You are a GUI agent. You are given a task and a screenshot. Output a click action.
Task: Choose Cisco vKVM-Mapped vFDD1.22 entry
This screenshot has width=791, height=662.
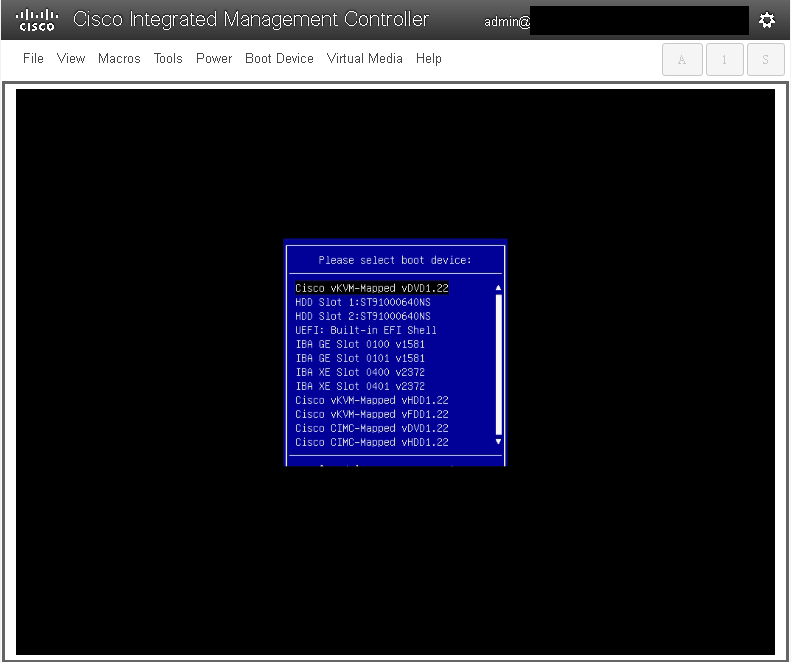(x=372, y=414)
